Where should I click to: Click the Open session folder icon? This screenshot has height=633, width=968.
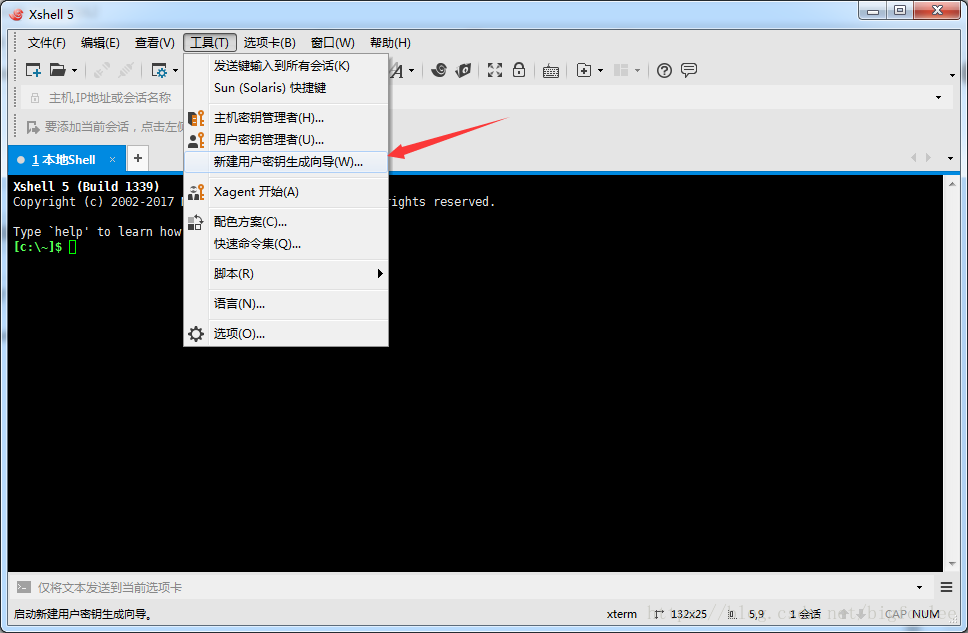pos(57,70)
